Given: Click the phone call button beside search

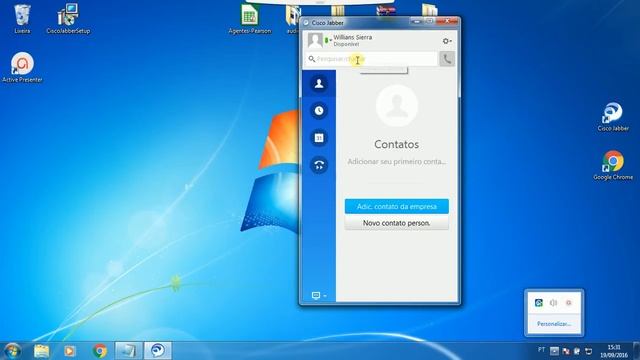Looking at the screenshot, I should 447,59.
